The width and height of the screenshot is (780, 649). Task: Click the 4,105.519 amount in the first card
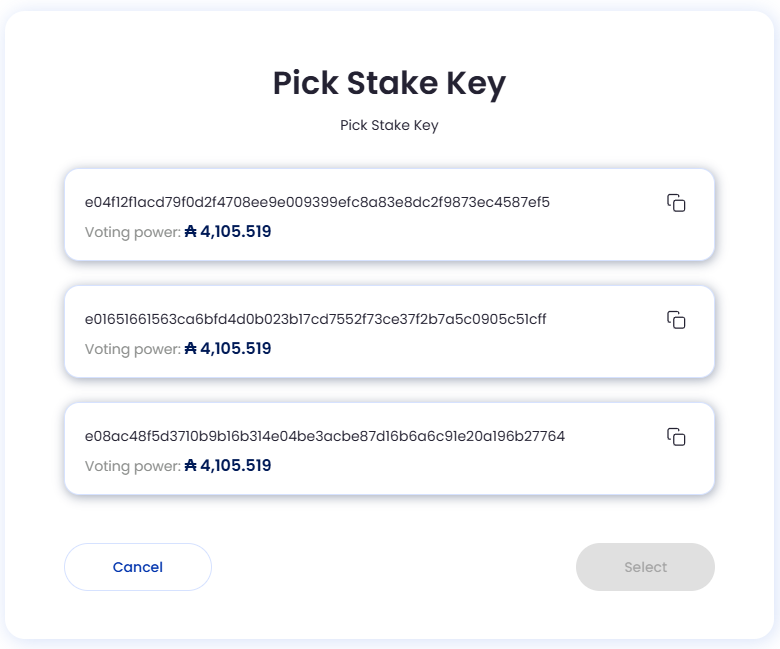pos(236,231)
